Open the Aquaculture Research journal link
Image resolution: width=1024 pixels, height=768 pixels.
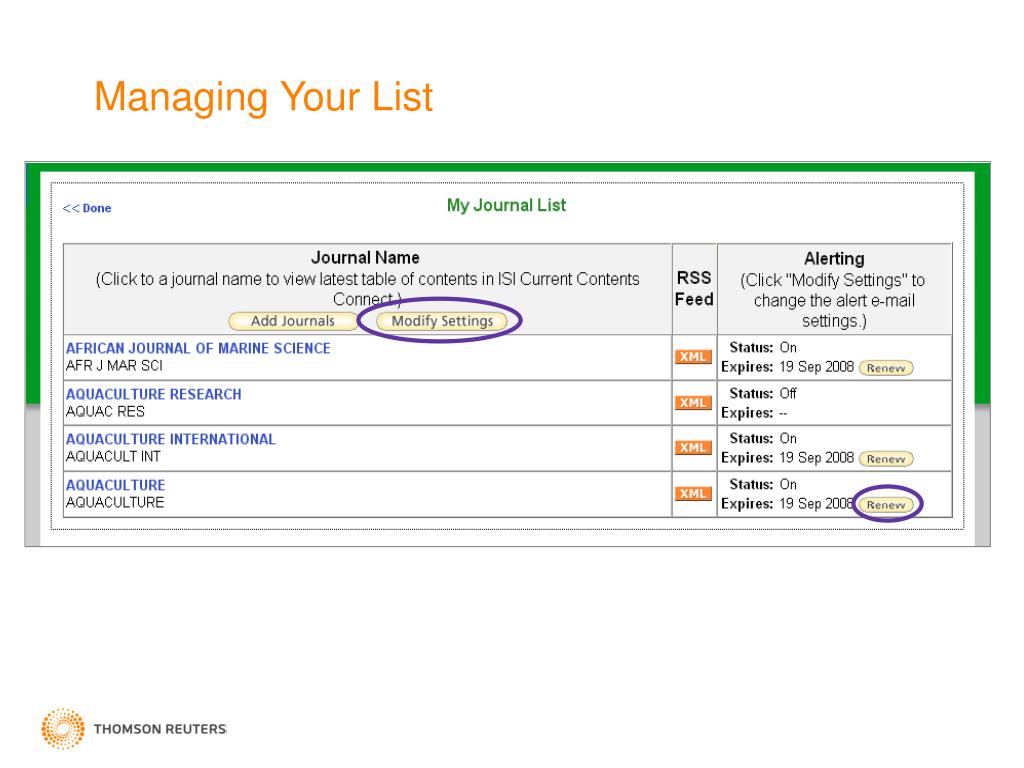[154, 394]
